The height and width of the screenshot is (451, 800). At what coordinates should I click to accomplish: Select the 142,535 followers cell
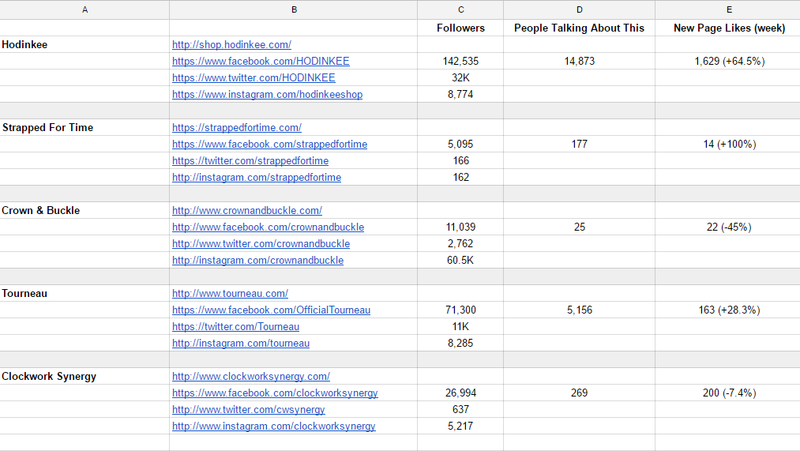(461, 61)
